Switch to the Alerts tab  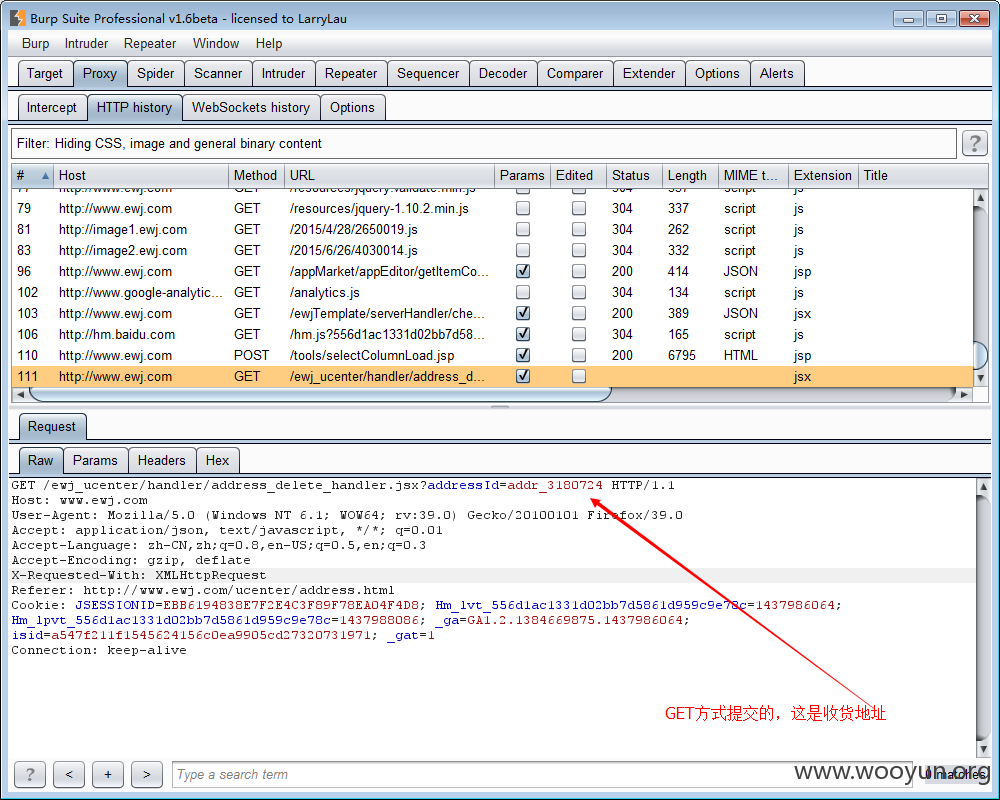pos(777,73)
